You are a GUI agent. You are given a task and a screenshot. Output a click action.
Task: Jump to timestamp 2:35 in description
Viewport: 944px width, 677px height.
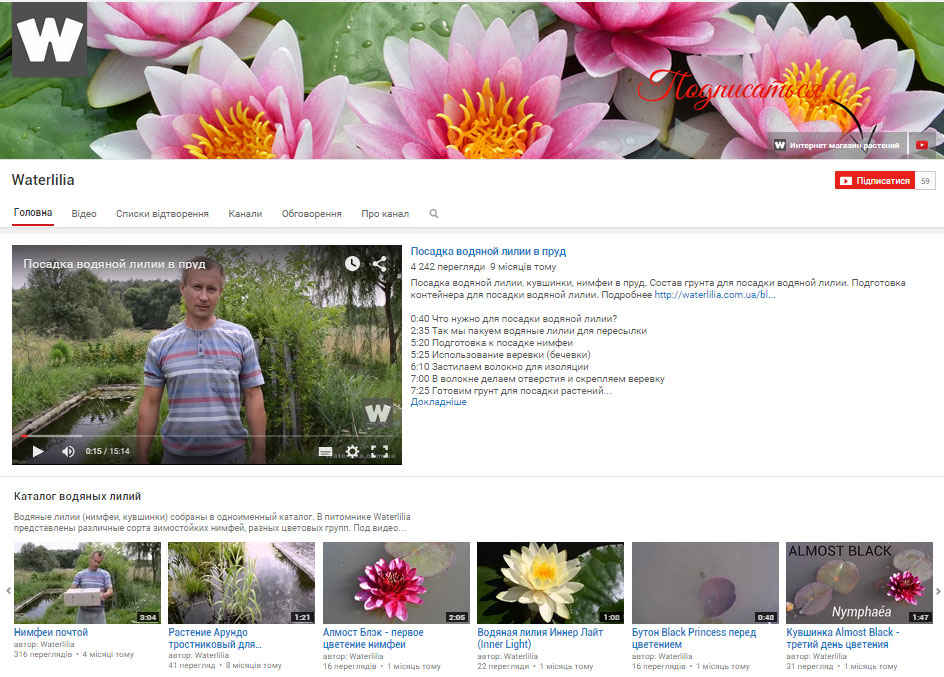420,331
